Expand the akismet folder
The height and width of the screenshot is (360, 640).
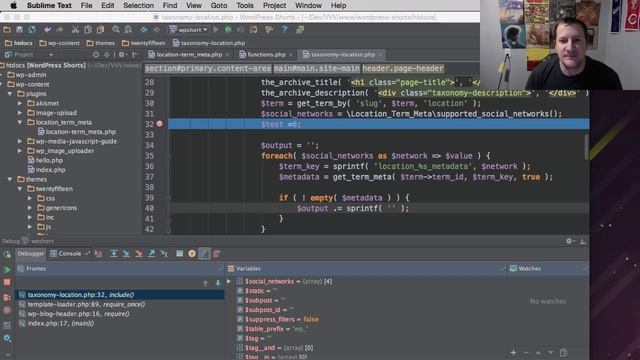tap(20, 103)
